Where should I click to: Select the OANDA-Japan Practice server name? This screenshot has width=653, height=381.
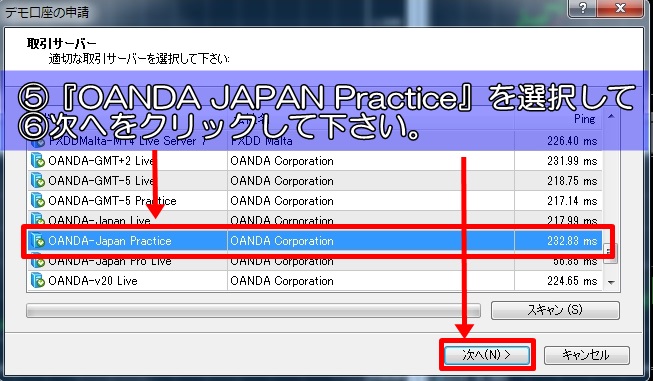tap(110, 241)
